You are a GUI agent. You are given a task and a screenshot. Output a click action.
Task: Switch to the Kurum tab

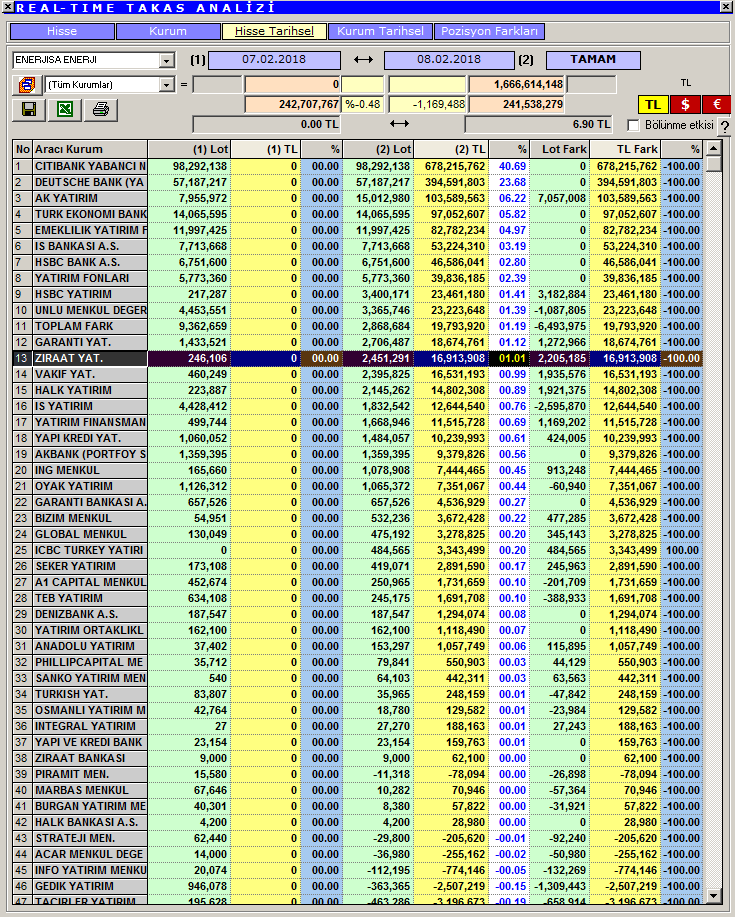[168, 32]
